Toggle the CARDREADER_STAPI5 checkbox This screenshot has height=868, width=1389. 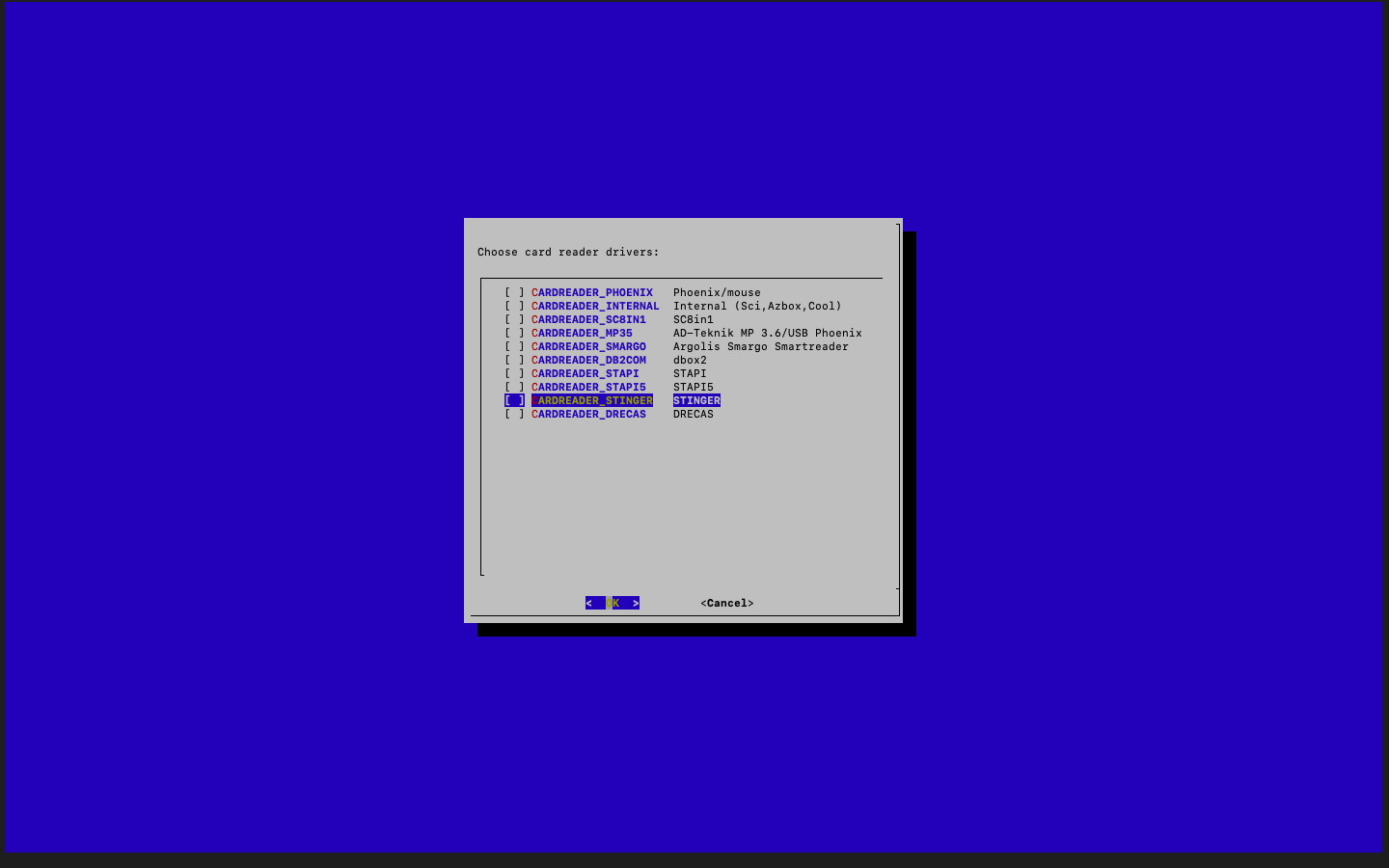[514, 387]
